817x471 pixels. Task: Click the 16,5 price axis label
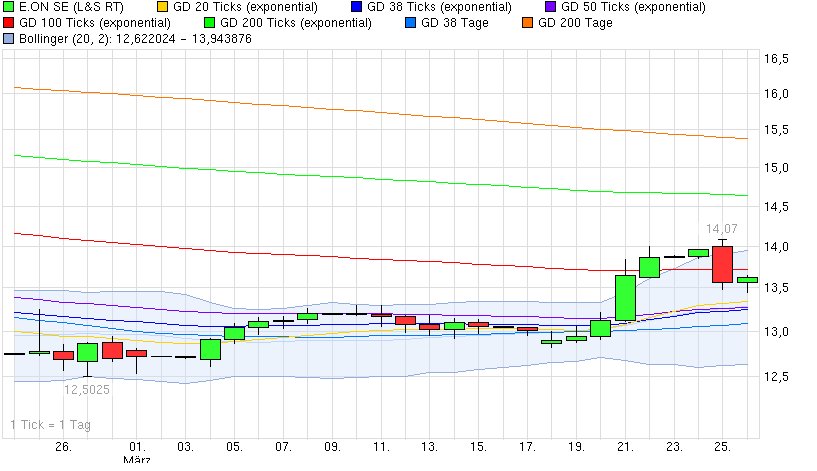tap(776, 59)
